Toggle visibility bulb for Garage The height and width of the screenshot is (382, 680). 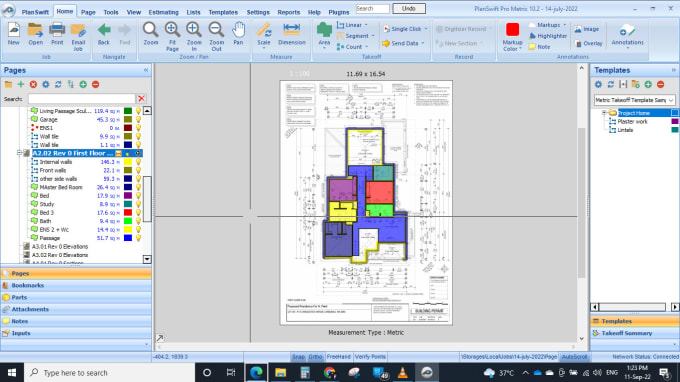click(138, 119)
